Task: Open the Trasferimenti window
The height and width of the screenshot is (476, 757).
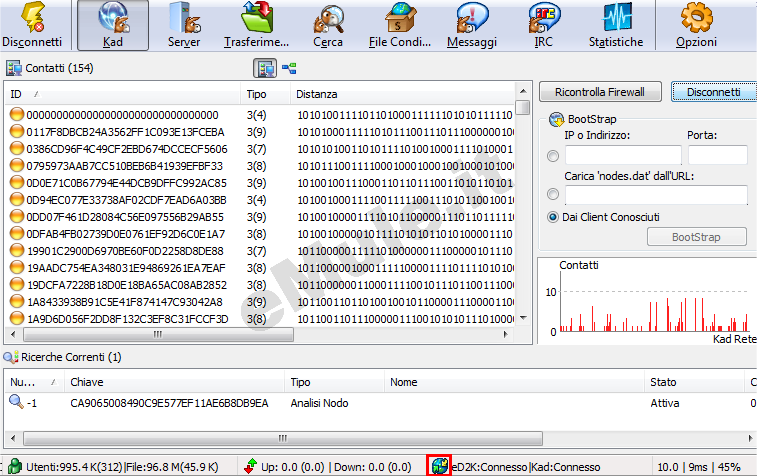Action: click(256, 24)
